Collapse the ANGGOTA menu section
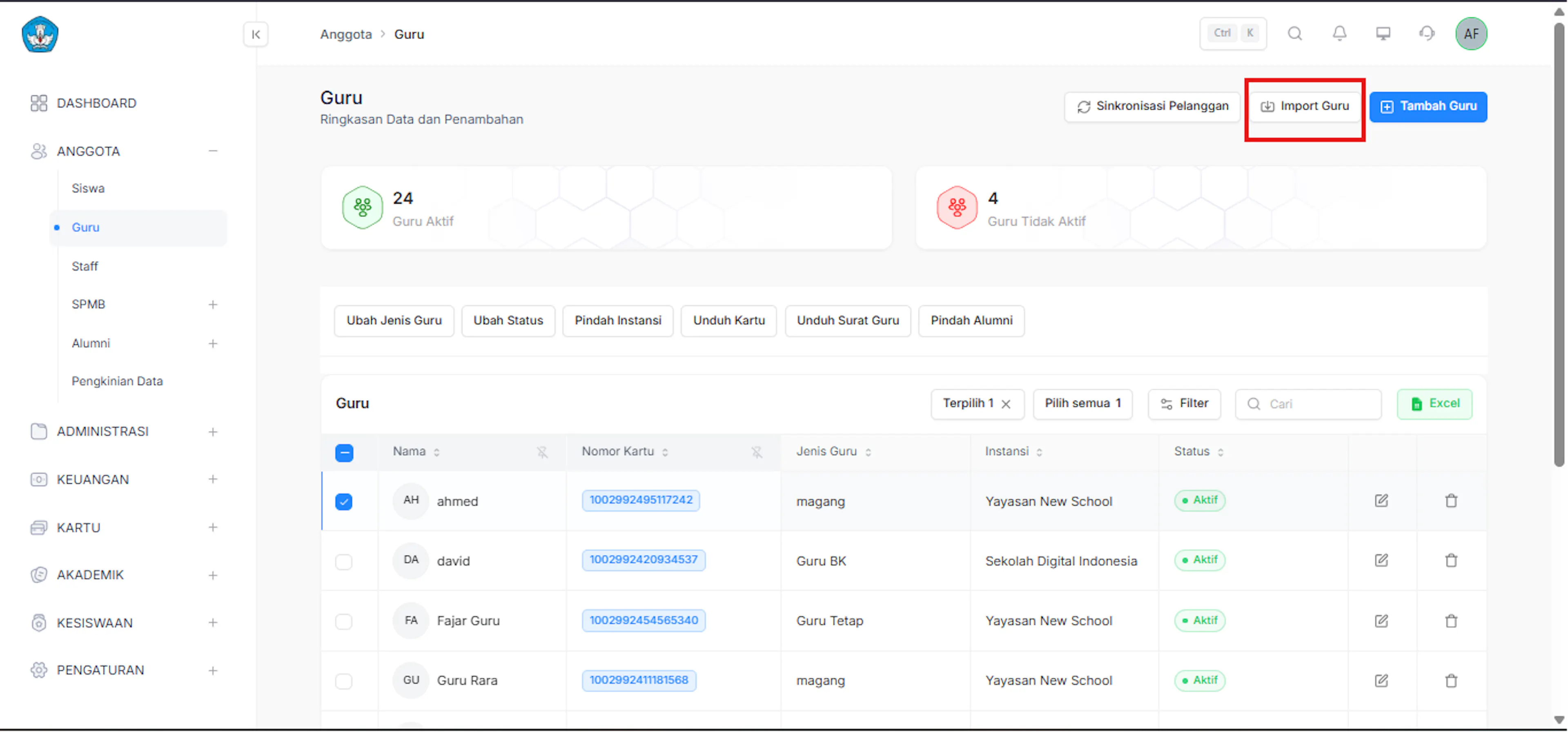 212,151
